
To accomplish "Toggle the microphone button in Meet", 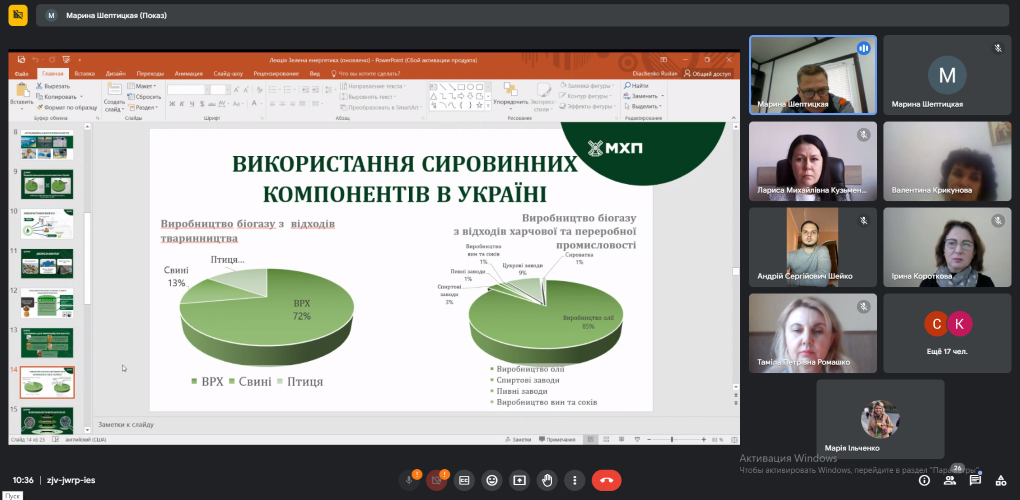I will coord(409,480).
